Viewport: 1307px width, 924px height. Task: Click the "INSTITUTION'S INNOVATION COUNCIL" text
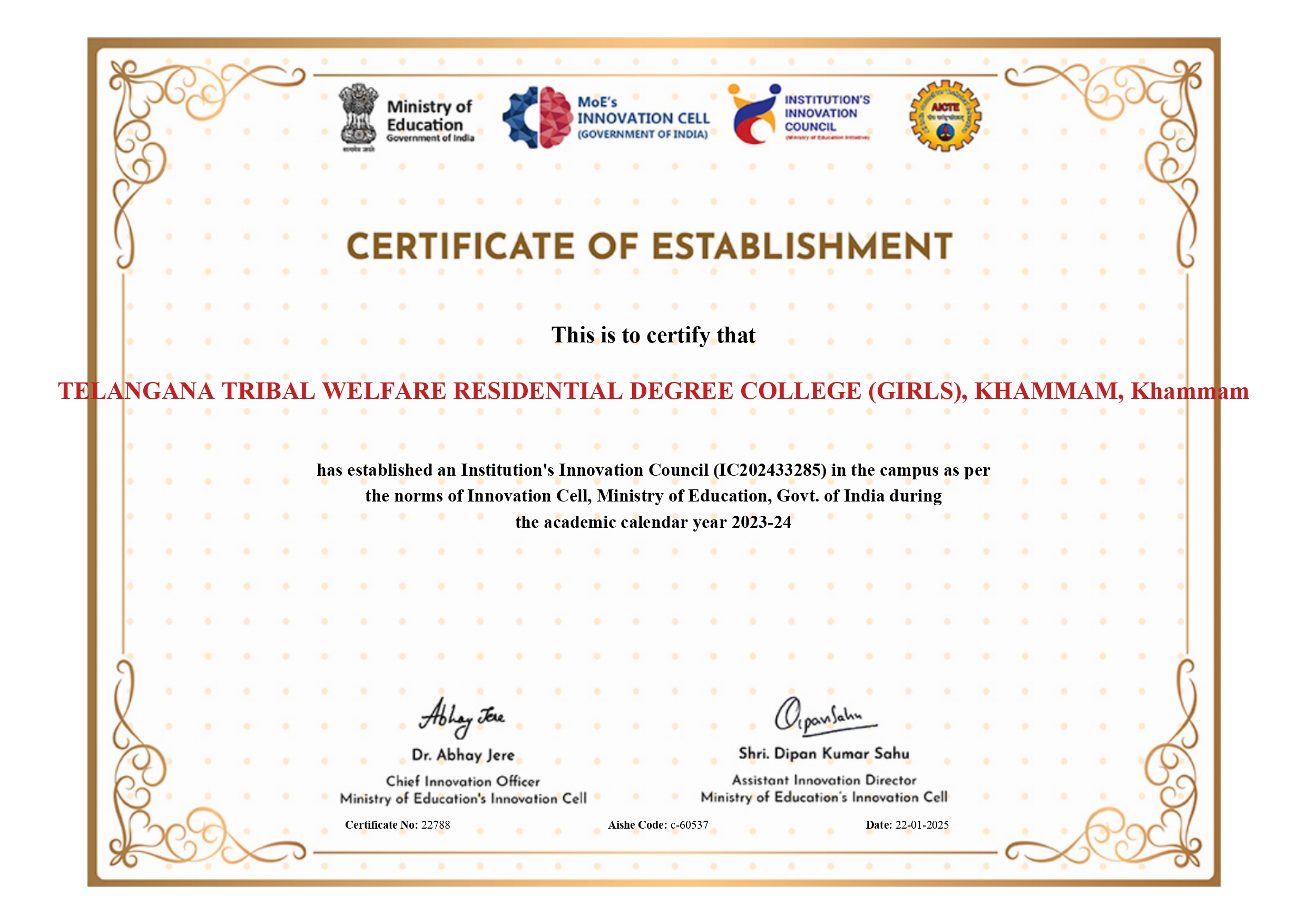827,113
